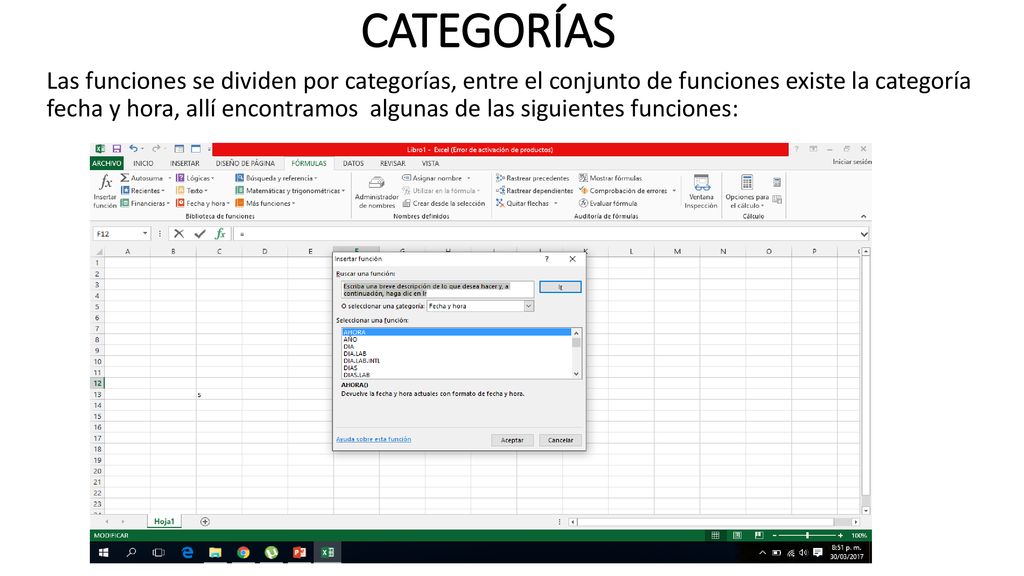
Task: Switch to the INICIO tab
Action: point(143,163)
